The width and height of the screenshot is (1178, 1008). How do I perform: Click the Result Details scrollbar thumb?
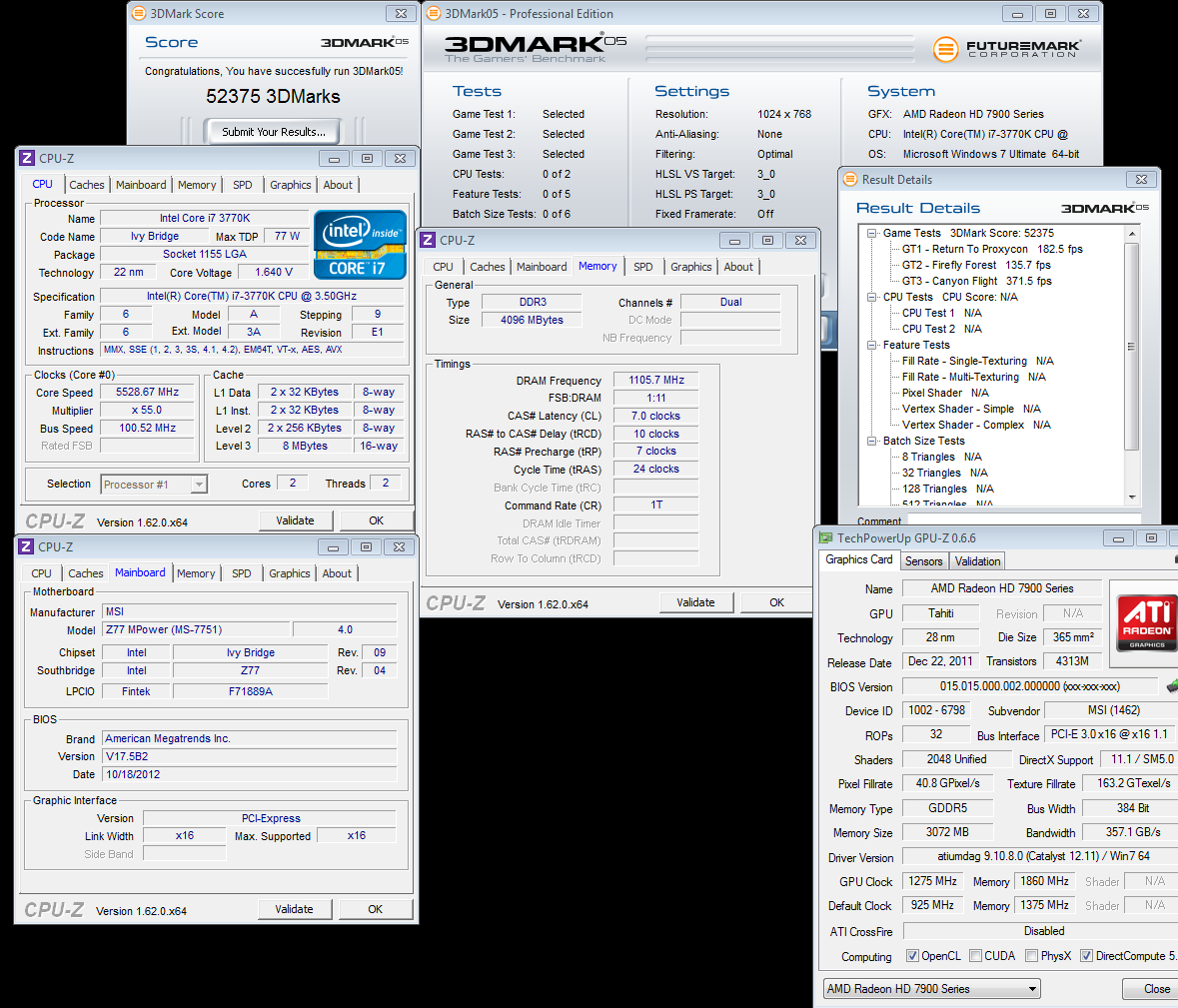coord(1132,346)
